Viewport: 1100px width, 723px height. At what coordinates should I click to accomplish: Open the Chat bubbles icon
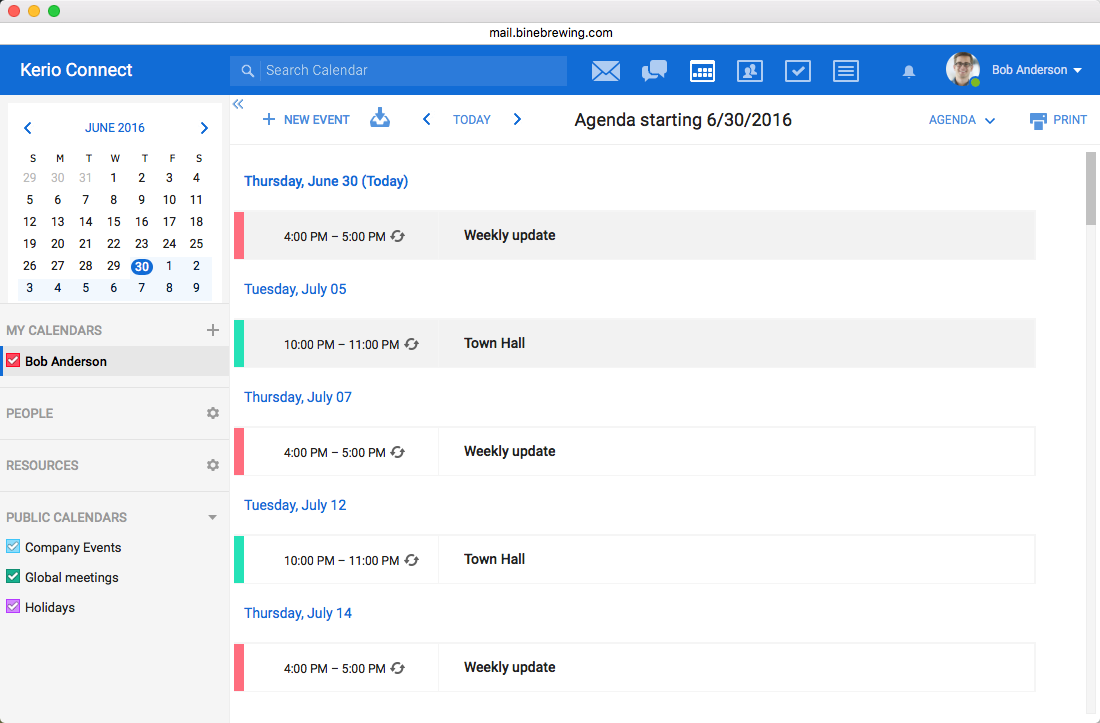point(654,71)
